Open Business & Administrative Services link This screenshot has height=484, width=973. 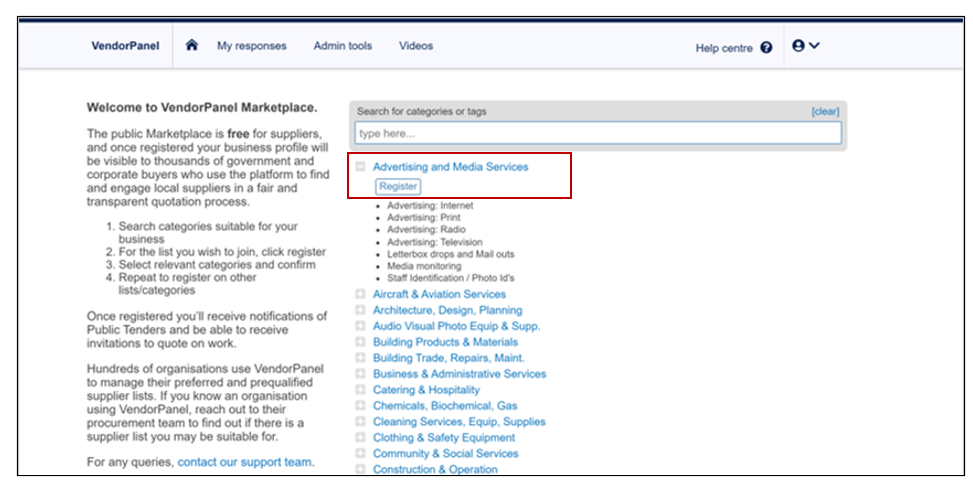(x=460, y=374)
